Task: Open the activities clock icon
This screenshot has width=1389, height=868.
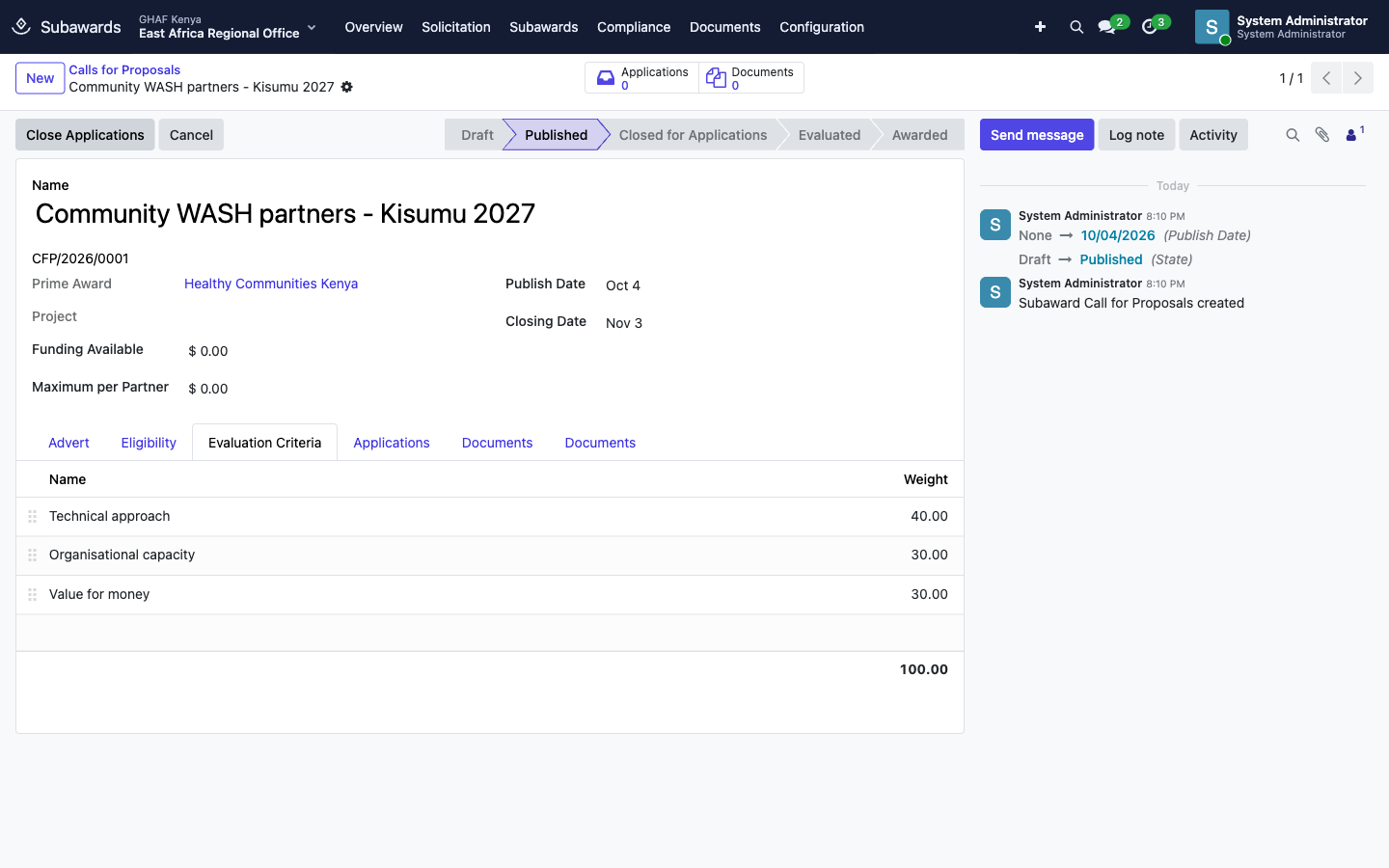Action: [x=1150, y=27]
